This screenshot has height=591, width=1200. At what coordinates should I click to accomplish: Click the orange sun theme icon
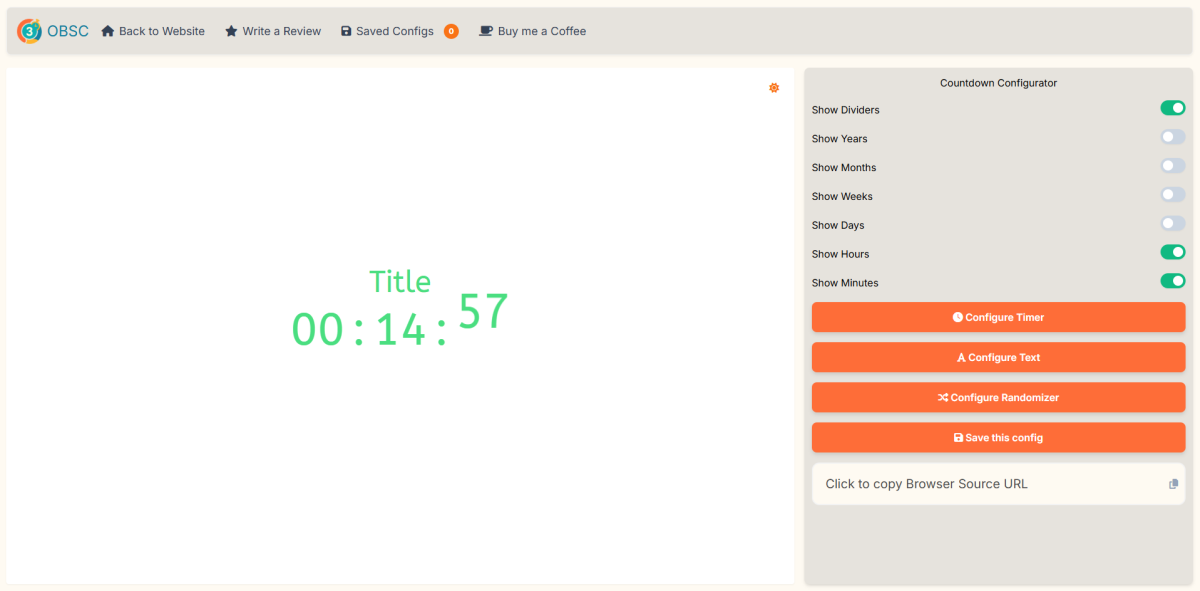774,88
